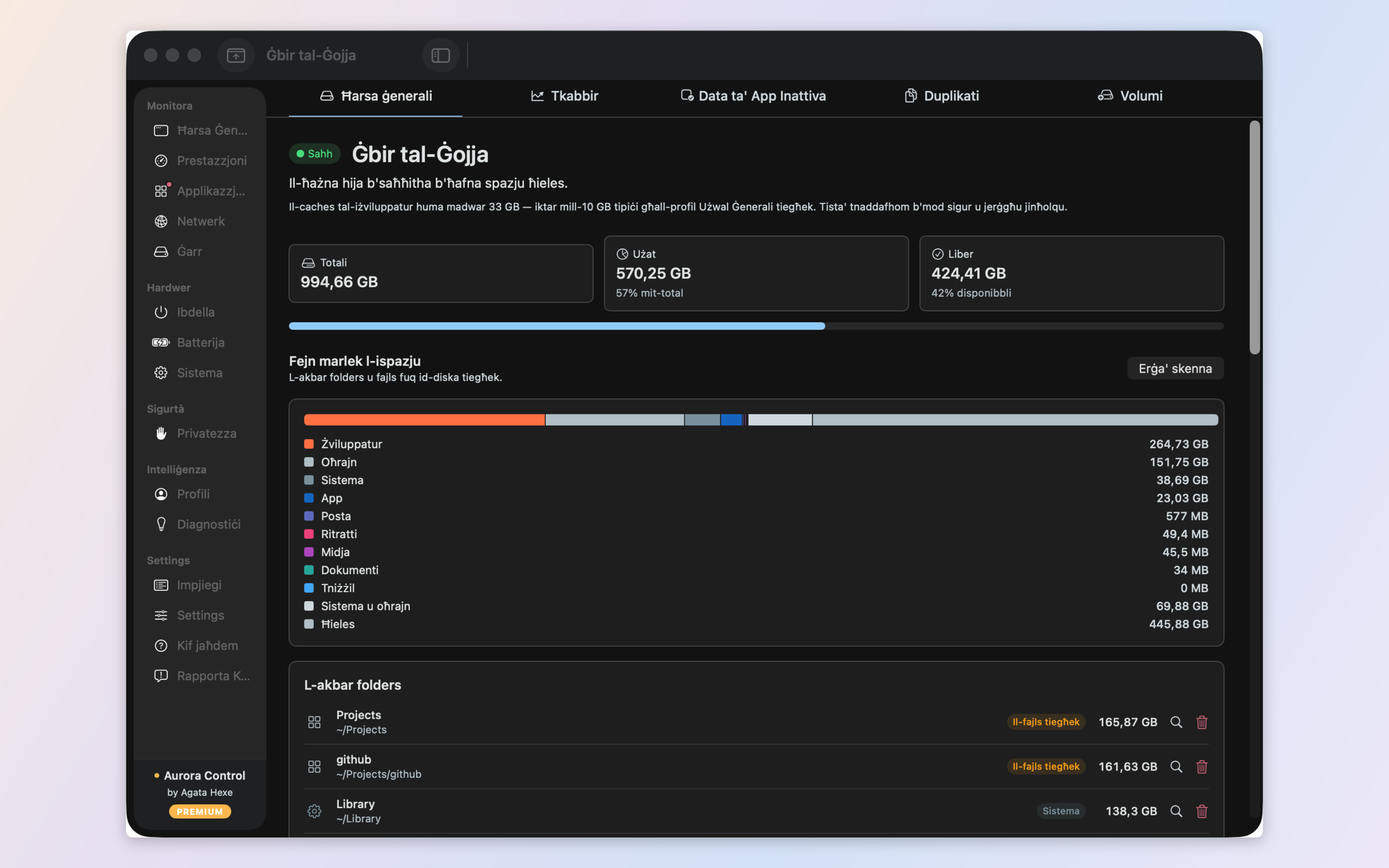Click the magnifier icon for Projects folder

1176,722
